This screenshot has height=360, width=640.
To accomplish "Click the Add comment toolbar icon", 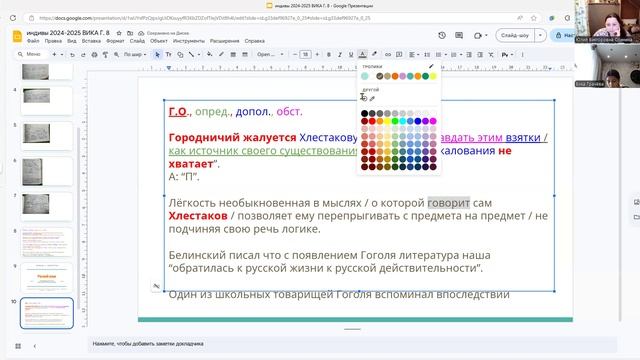I will tap(399, 55).
